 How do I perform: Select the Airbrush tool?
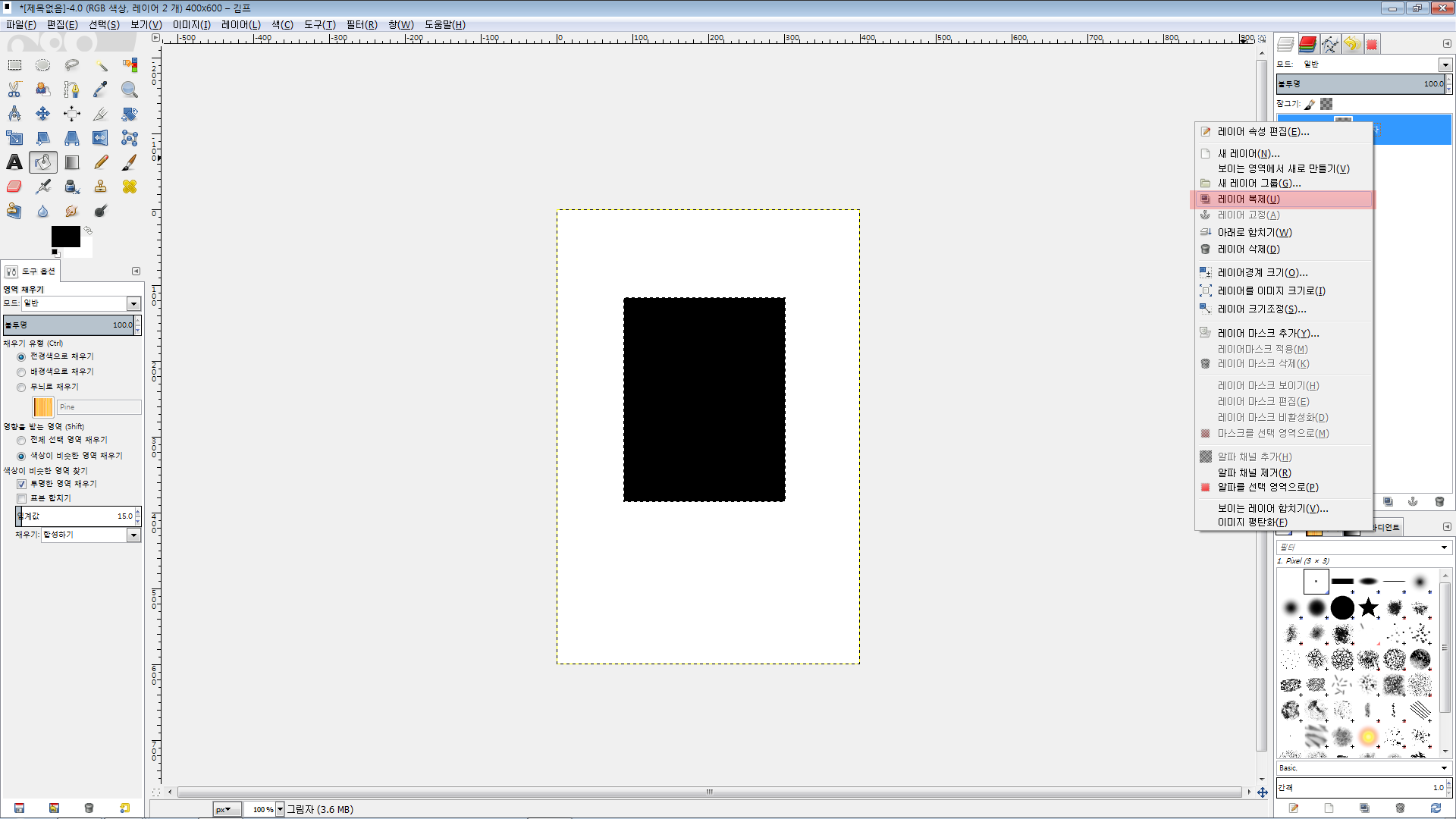[43, 187]
